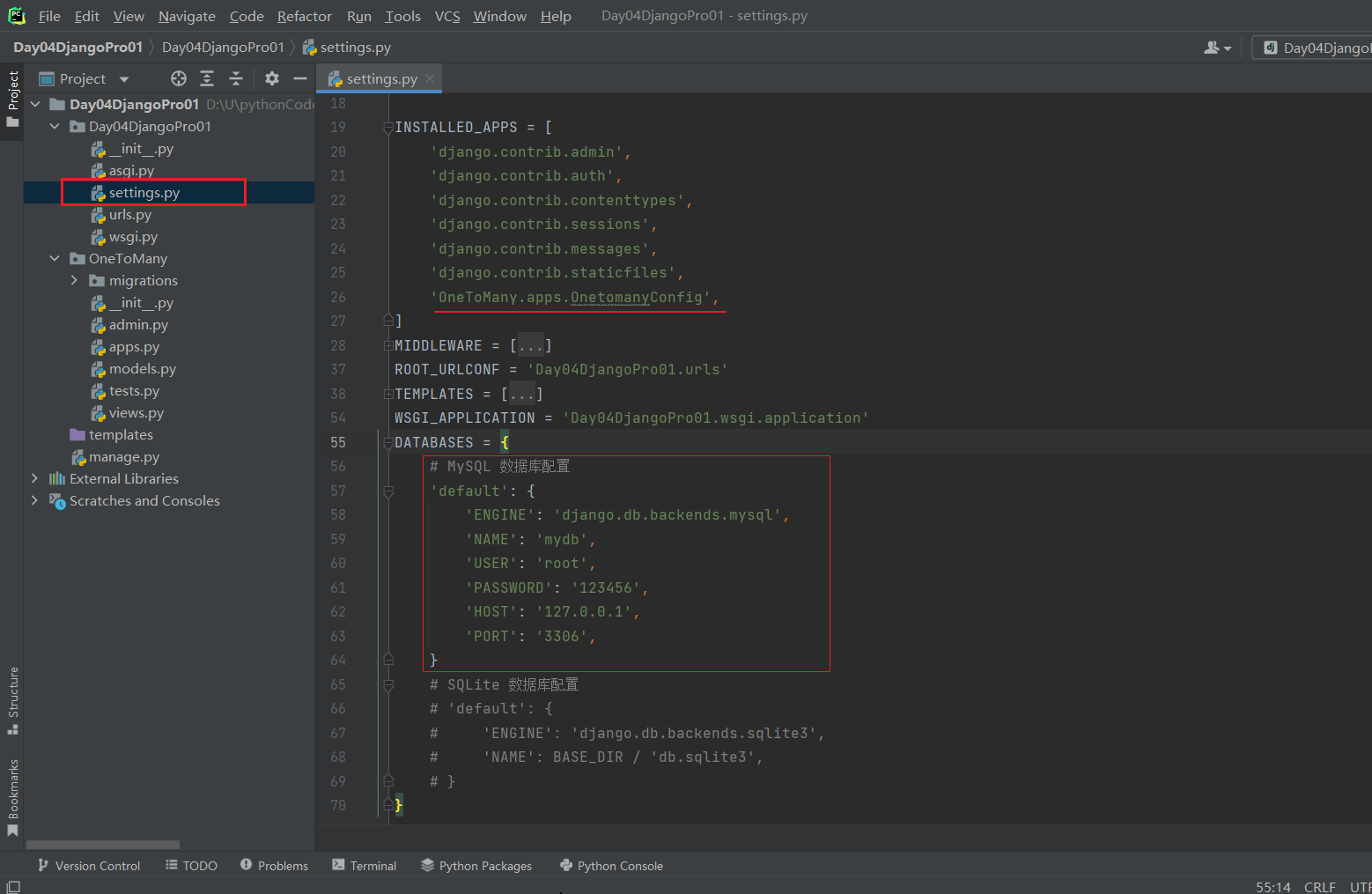Click the 'mydb' database name value
This screenshot has height=894, width=1372.
pos(562,539)
